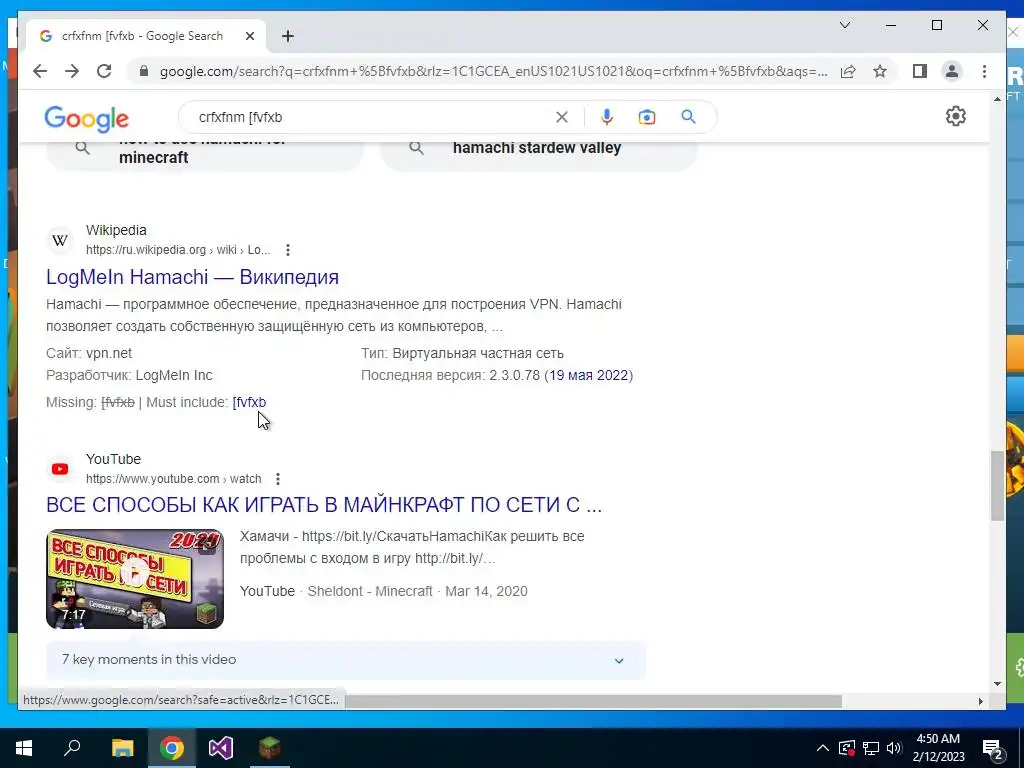1024x768 pixels.
Task: Open the volume control in tray
Action: (895, 748)
